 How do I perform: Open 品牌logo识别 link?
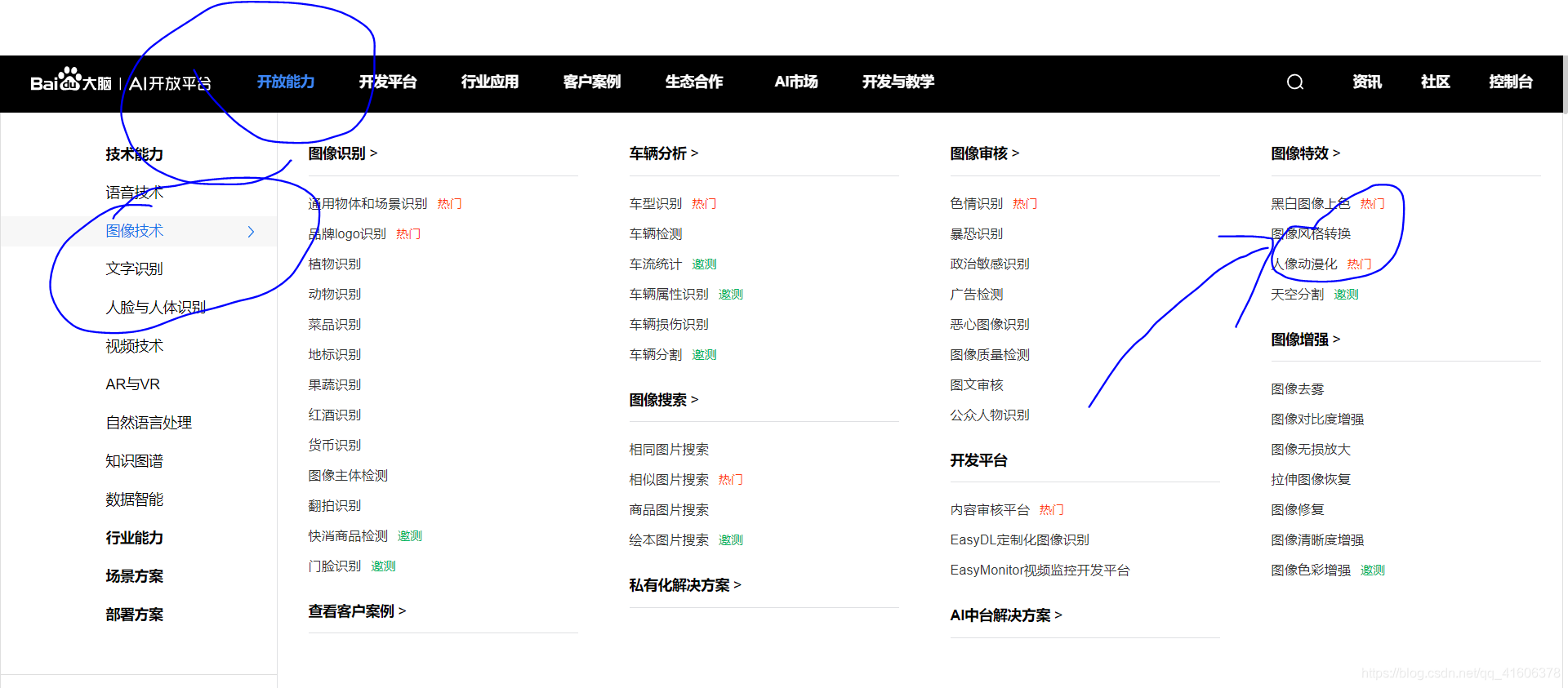click(347, 234)
